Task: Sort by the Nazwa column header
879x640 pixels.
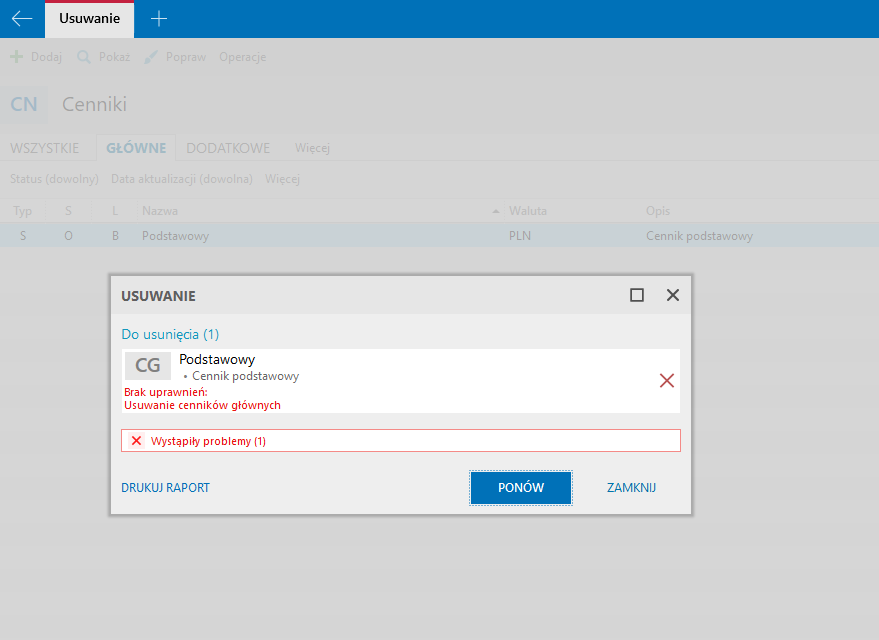Action: [x=160, y=211]
